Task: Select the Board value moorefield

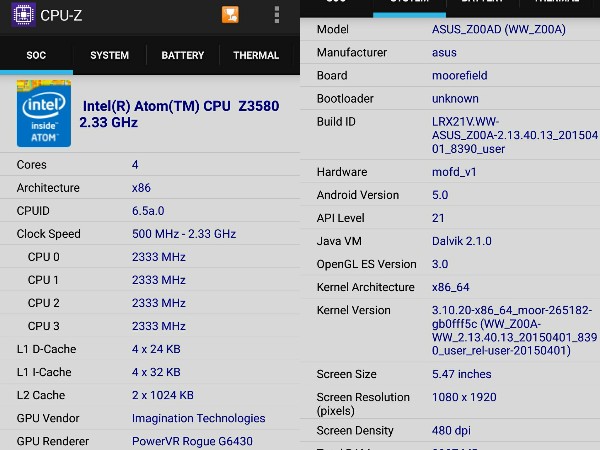Action: pyautogui.click(x=460, y=75)
